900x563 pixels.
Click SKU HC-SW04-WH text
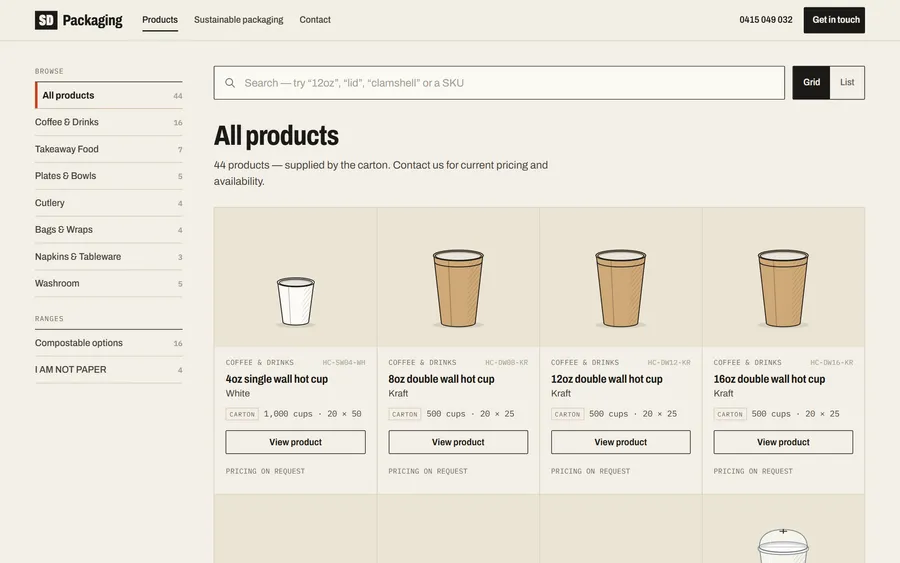(344, 363)
